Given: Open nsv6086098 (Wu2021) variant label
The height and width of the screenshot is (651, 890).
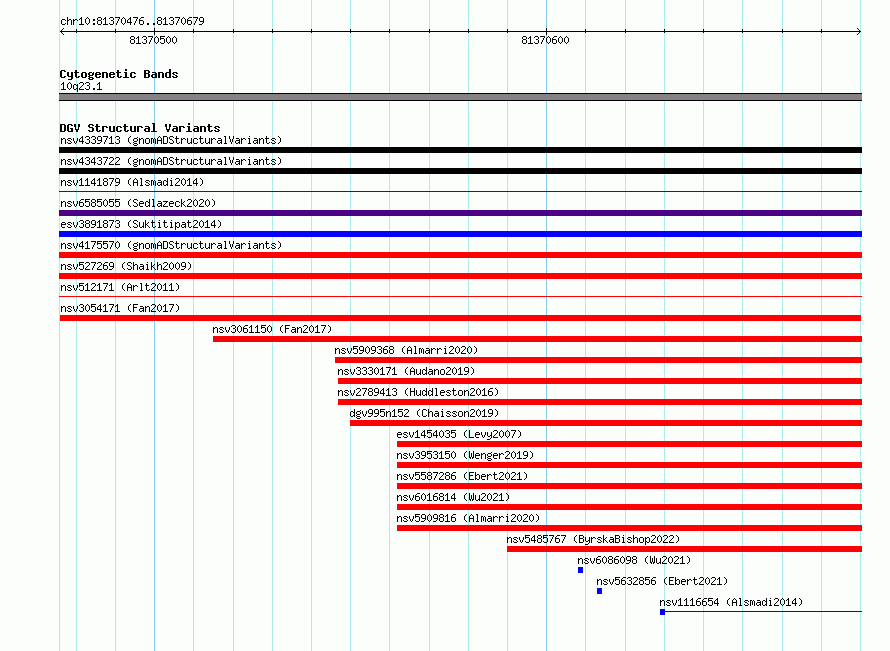Looking at the screenshot, I should (634, 560).
